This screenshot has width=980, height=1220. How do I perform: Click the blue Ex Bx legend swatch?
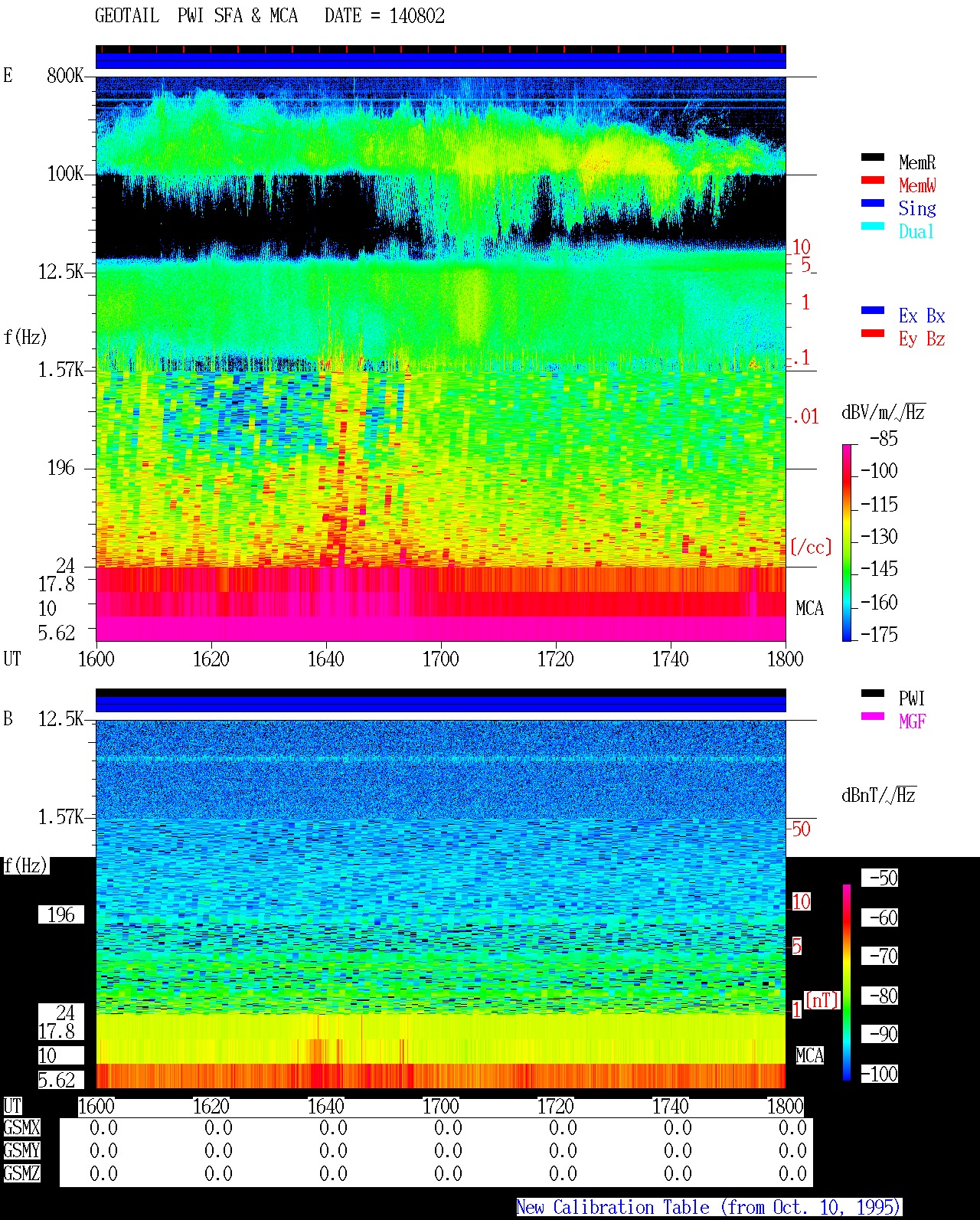(x=872, y=311)
